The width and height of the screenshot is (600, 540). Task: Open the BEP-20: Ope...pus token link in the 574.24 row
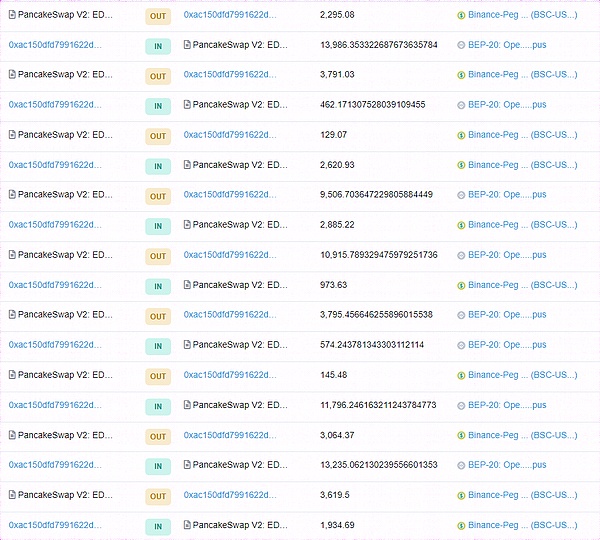click(508, 345)
